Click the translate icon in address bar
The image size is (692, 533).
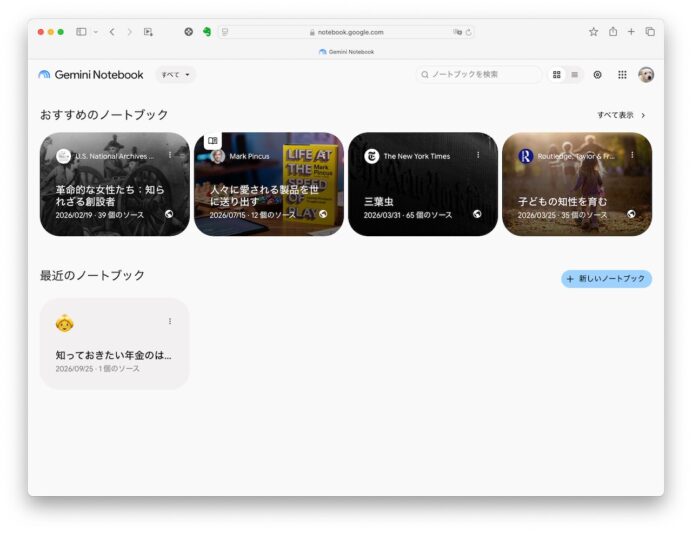(457, 32)
